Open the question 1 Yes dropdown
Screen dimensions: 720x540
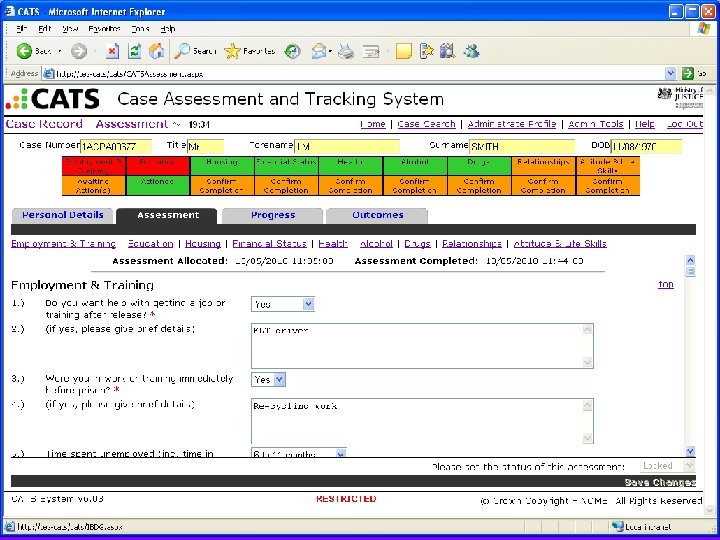point(283,304)
